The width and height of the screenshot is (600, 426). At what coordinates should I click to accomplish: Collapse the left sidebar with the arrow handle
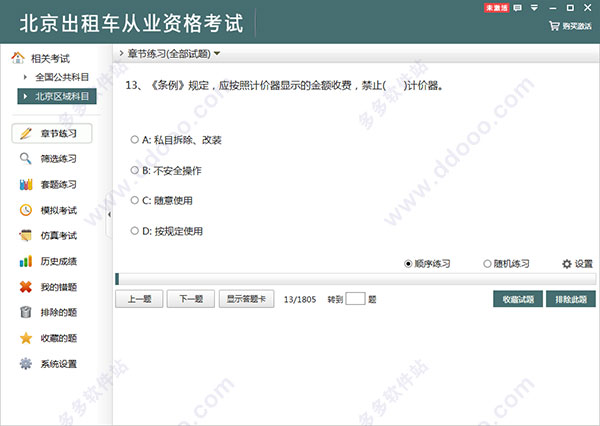click(x=109, y=215)
